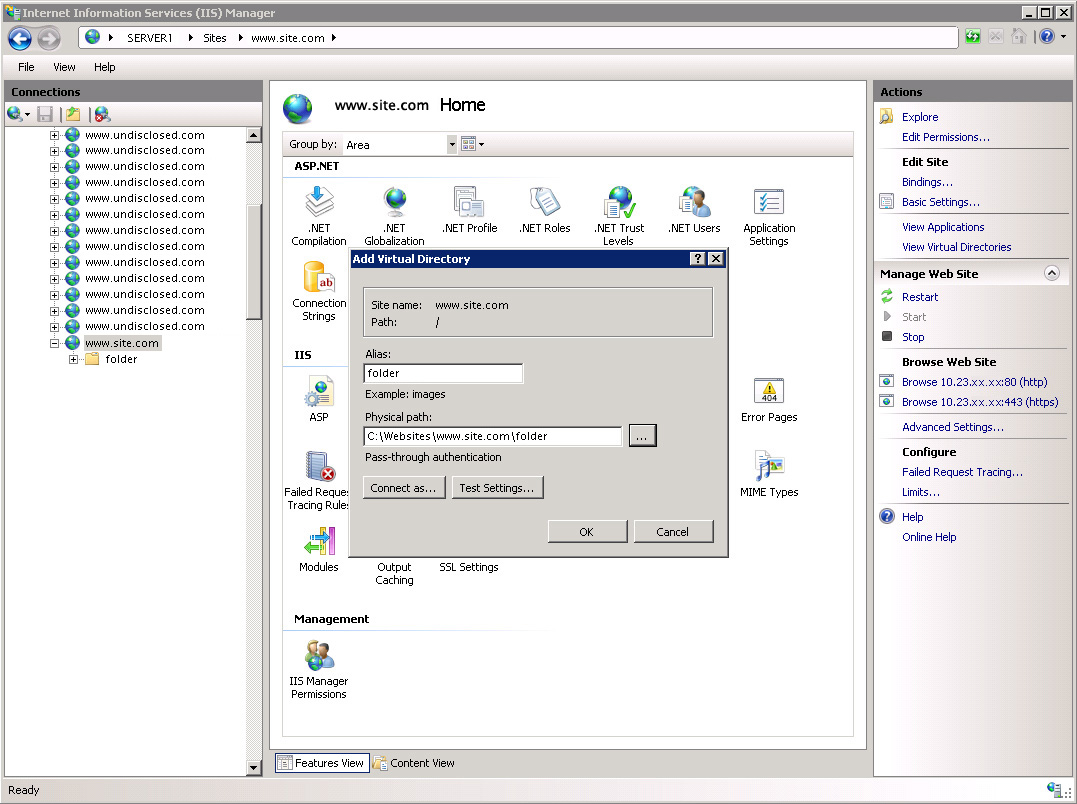Open the ASP feature icon
Viewport: 1077px width, 804px height.
[x=319, y=399]
